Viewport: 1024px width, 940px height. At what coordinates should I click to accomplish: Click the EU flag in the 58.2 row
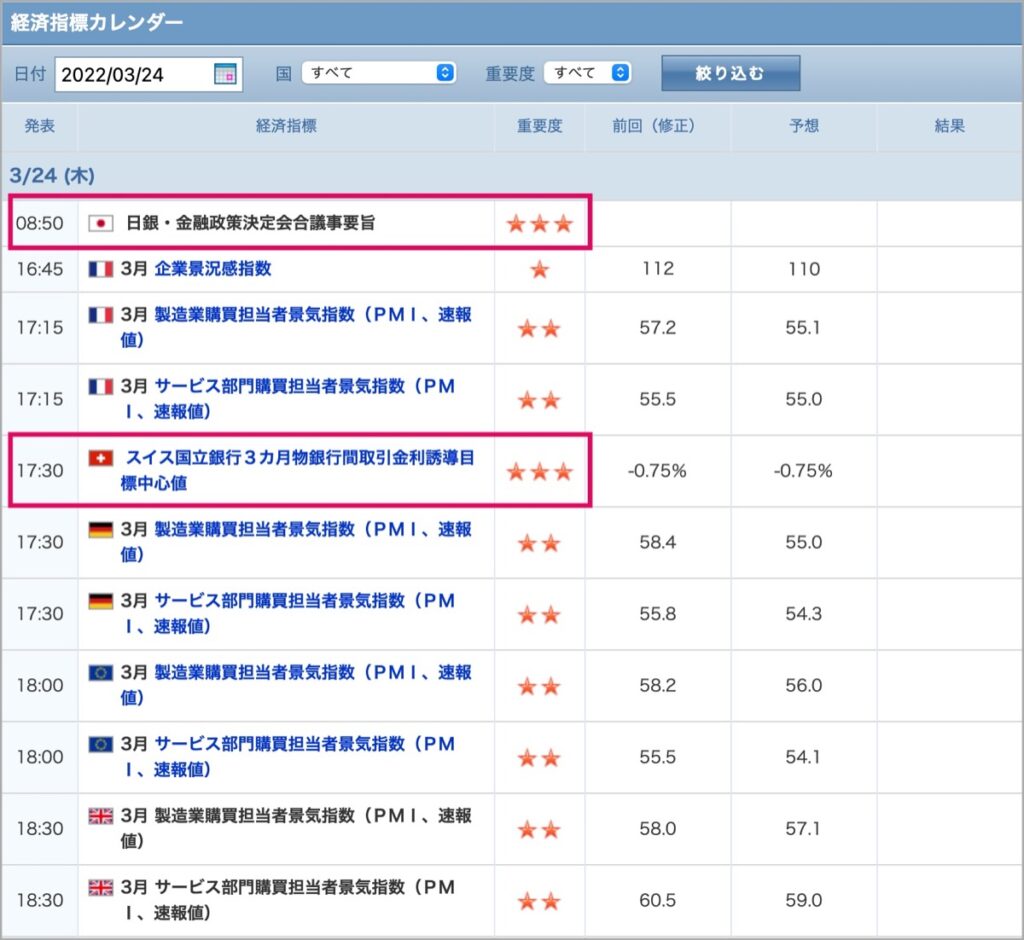coord(101,672)
